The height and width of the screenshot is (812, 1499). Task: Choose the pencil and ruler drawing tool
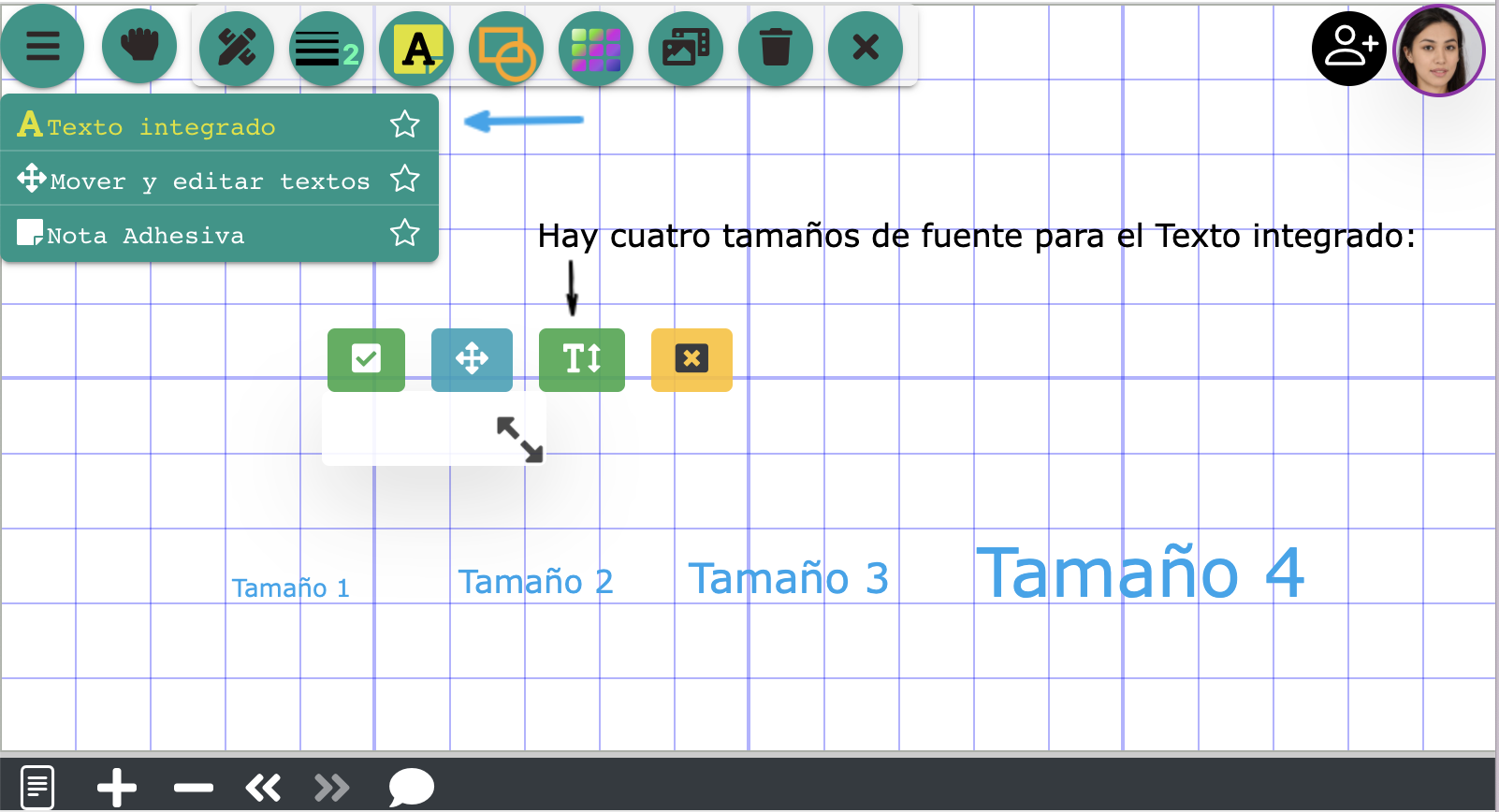pyautogui.click(x=237, y=49)
